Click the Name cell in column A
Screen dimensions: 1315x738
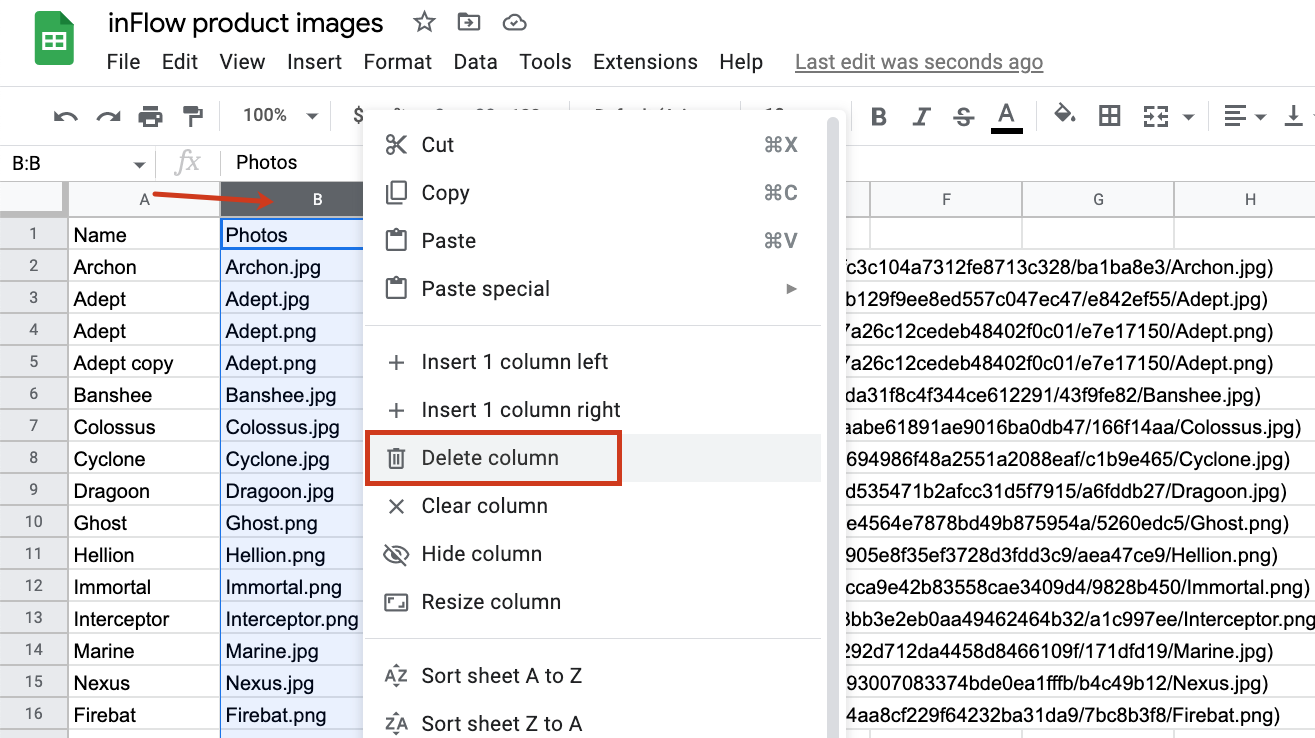coord(144,235)
